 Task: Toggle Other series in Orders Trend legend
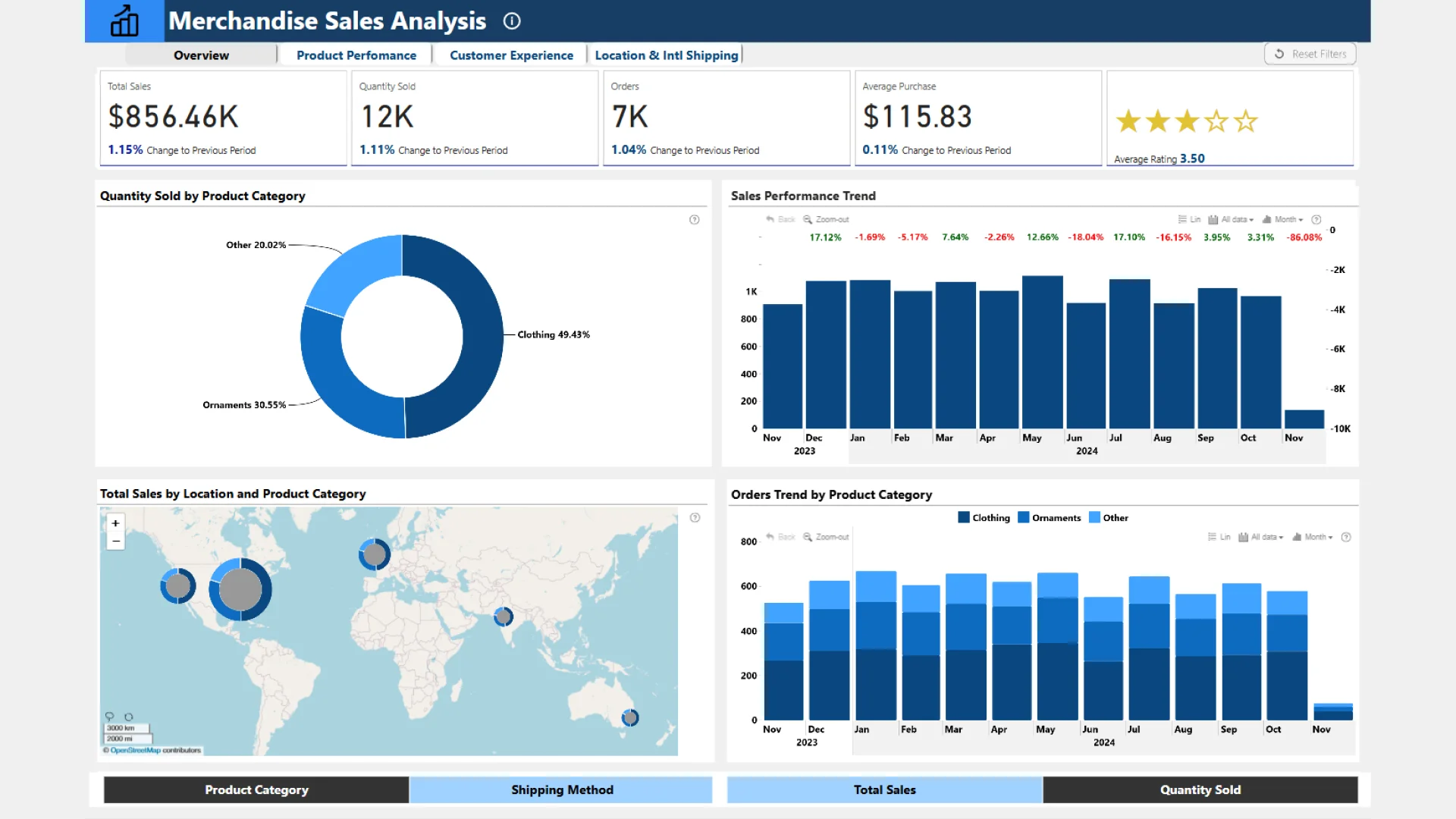coord(1109,518)
